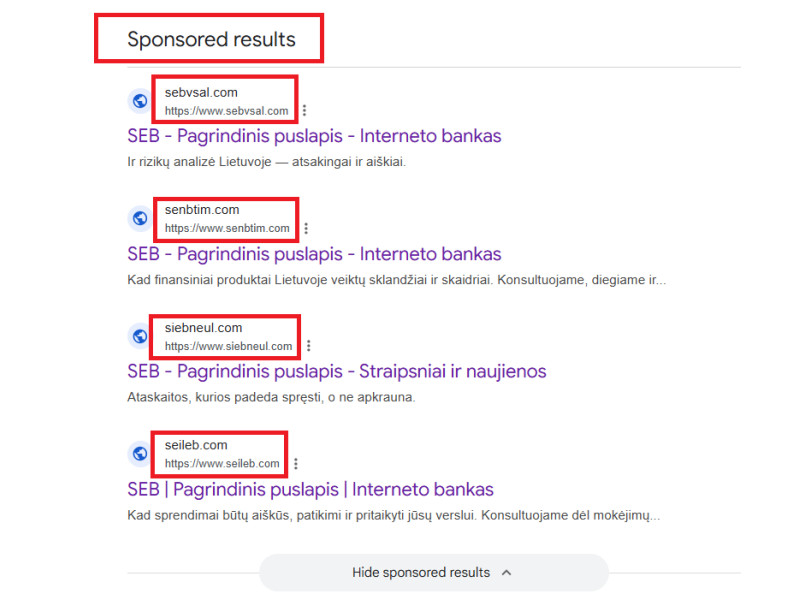Open the seileb.com Pagrindinis puslapis result
The height and width of the screenshot is (600, 800).
click(310, 489)
